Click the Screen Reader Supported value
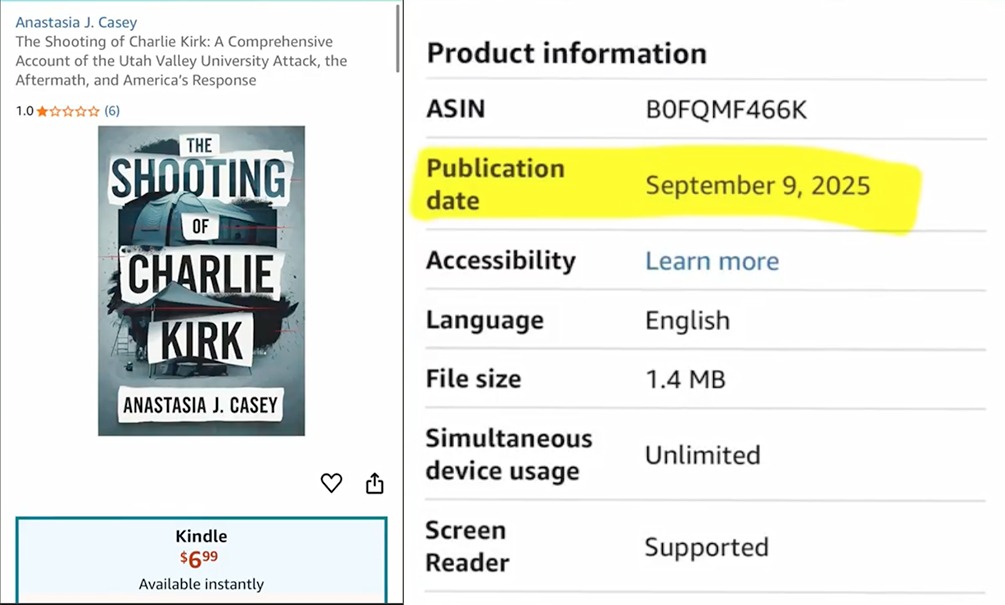1005x605 pixels. point(706,547)
